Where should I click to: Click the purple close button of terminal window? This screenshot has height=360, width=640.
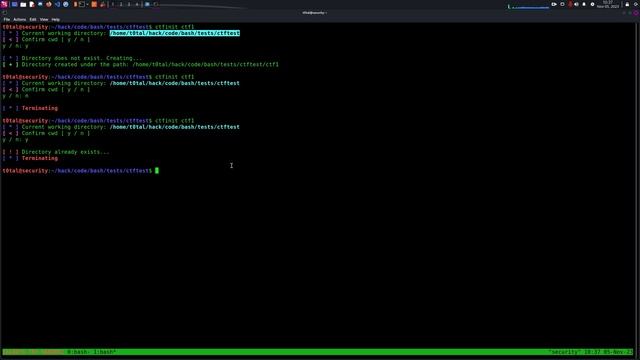(x=636, y=13)
